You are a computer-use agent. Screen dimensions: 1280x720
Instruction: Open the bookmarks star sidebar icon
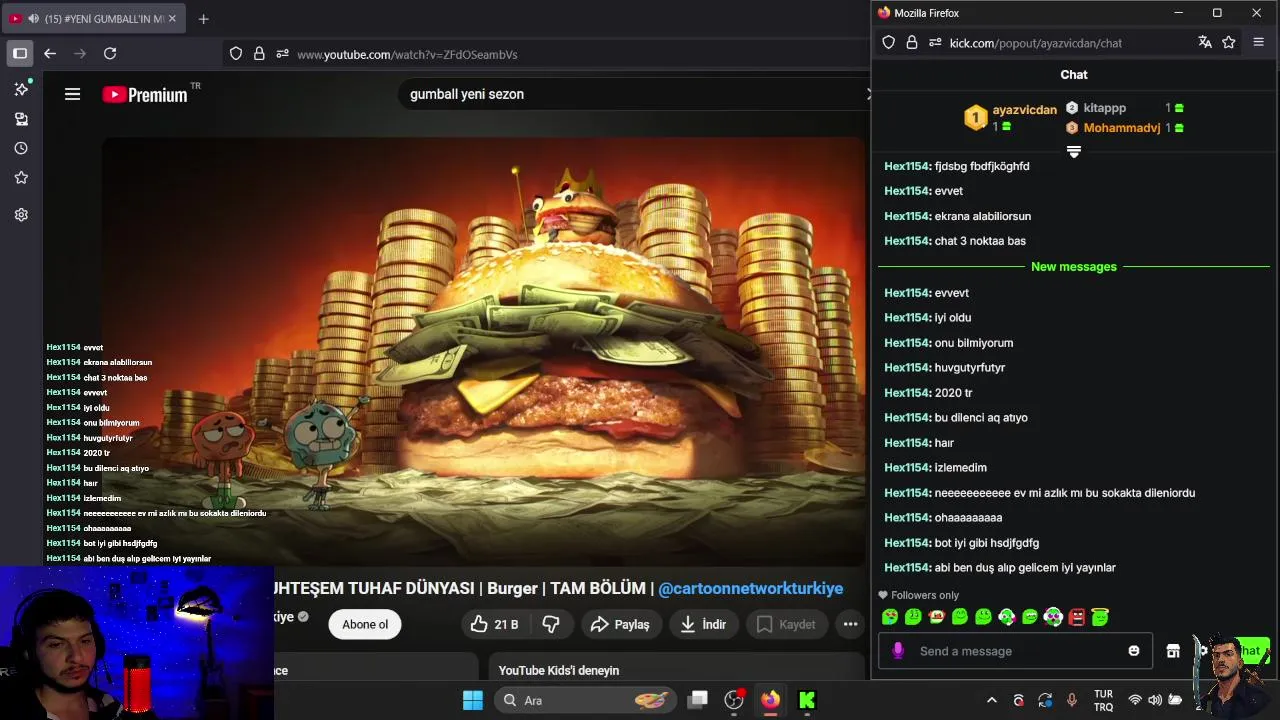click(x=21, y=177)
